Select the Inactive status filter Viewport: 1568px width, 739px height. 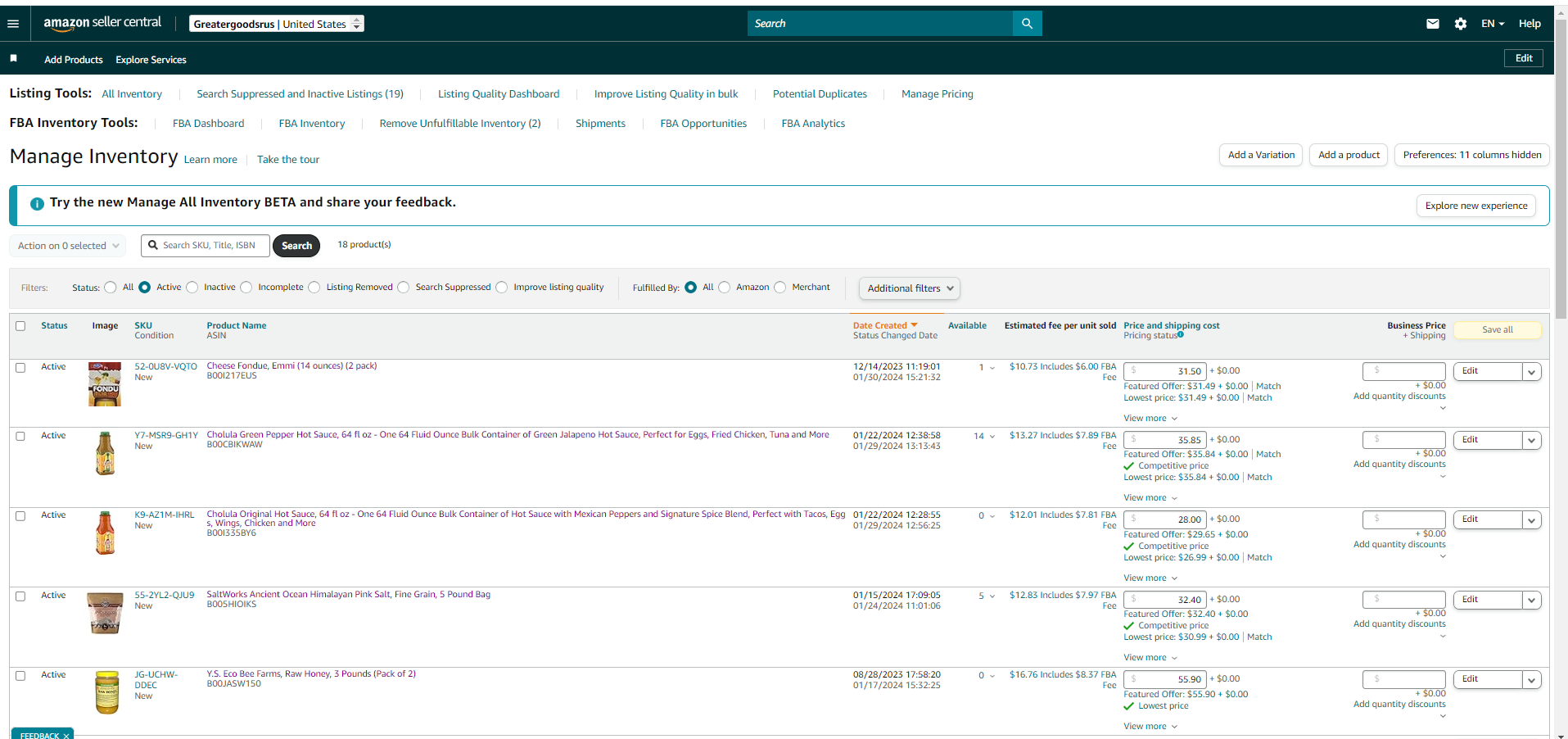[192, 288]
